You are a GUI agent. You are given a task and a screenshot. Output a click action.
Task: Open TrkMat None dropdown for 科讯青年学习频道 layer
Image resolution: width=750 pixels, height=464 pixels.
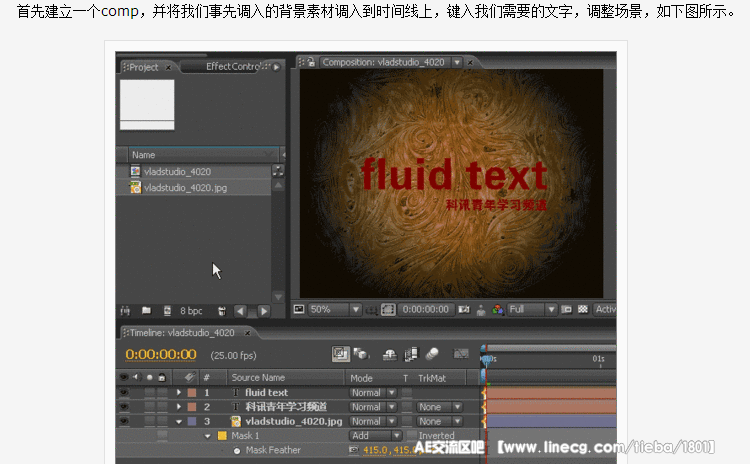439,407
